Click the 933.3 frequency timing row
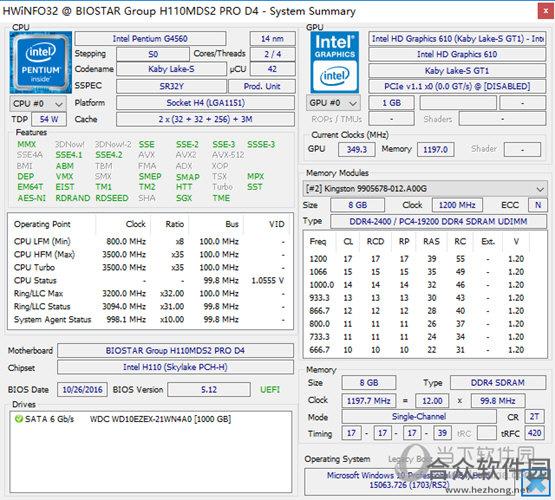Screen dimensions: 555x500 pyautogui.click(x=425, y=298)
